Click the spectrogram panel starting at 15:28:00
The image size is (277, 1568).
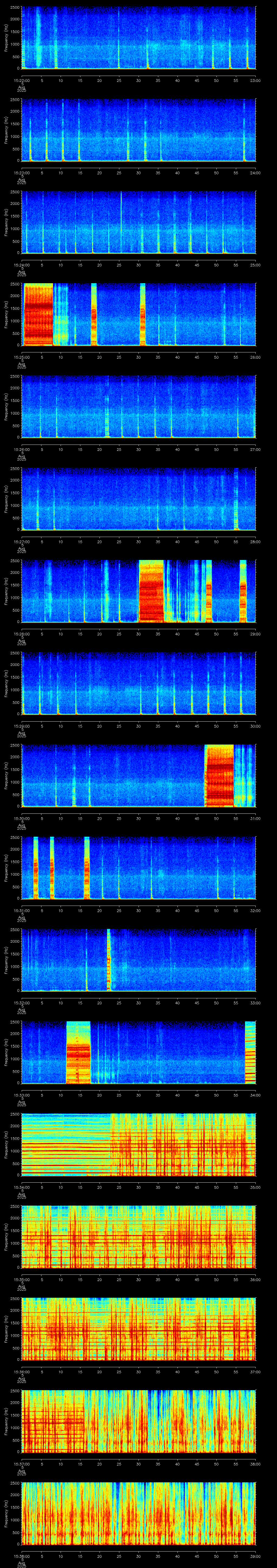coord(138,591)
